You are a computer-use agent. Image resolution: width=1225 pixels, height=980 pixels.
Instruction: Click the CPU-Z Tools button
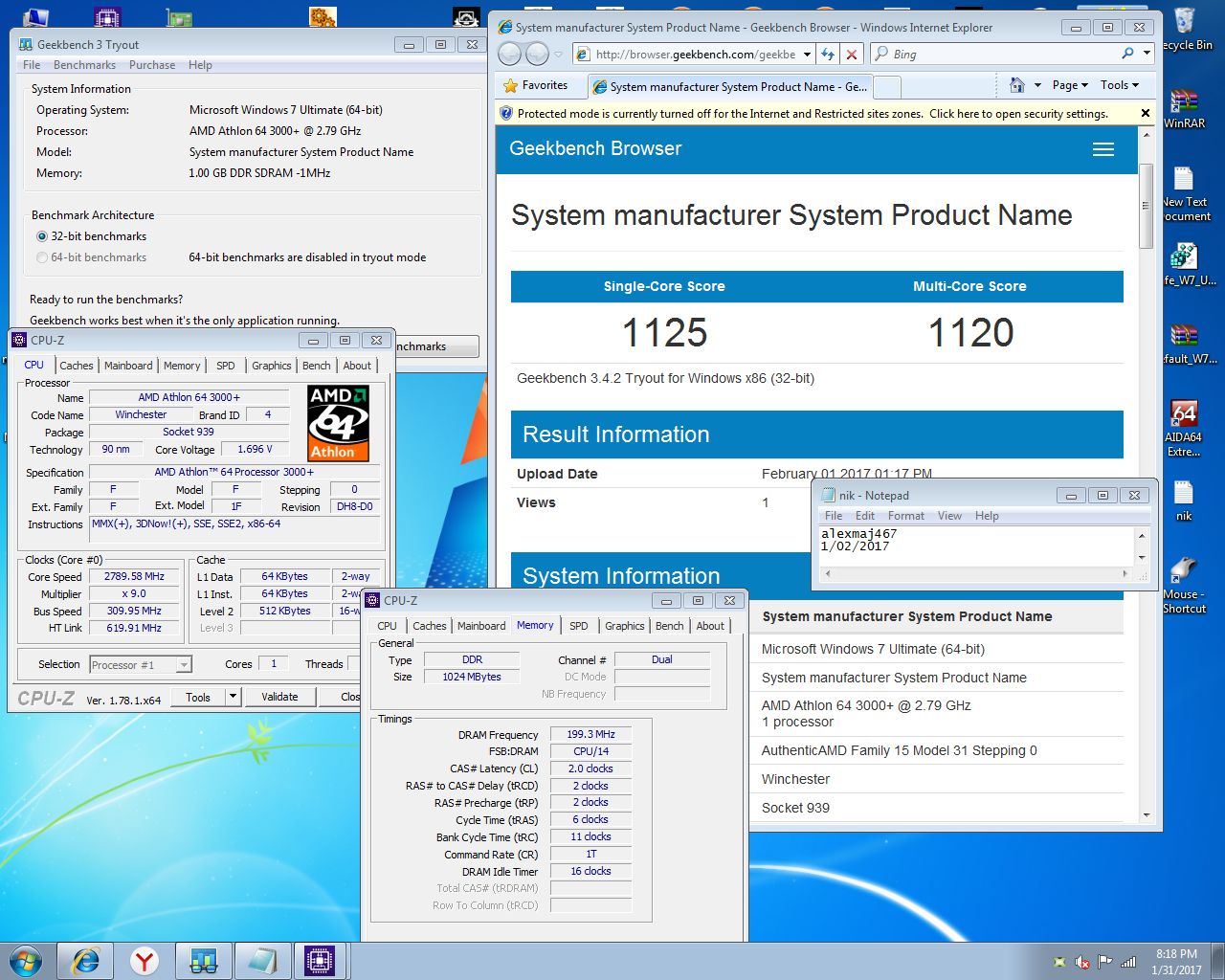198,697
